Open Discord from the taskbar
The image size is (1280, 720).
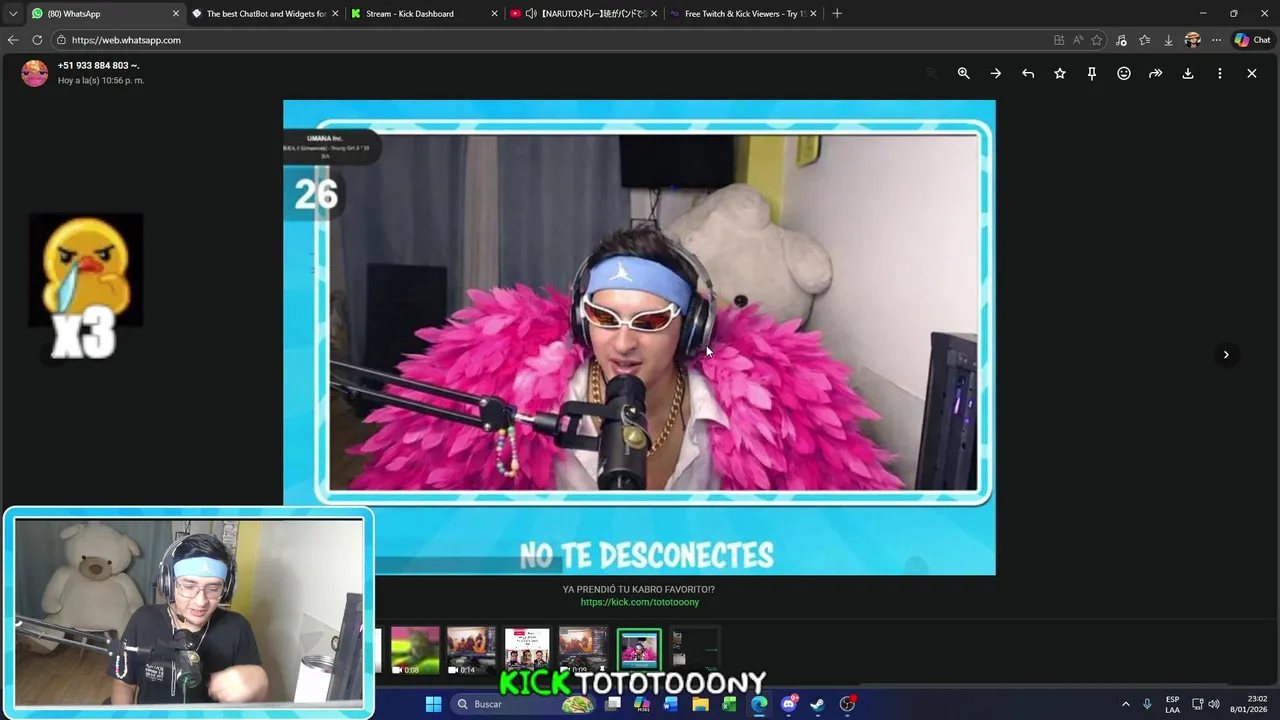click(x=789, y=704)
